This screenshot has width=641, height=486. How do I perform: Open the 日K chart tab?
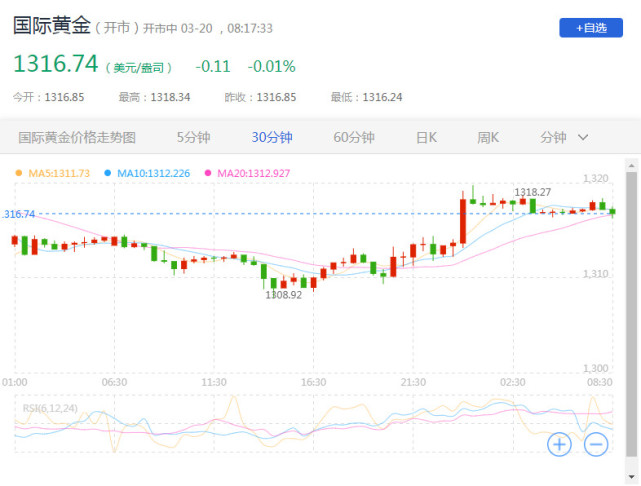tap(426, 137)
